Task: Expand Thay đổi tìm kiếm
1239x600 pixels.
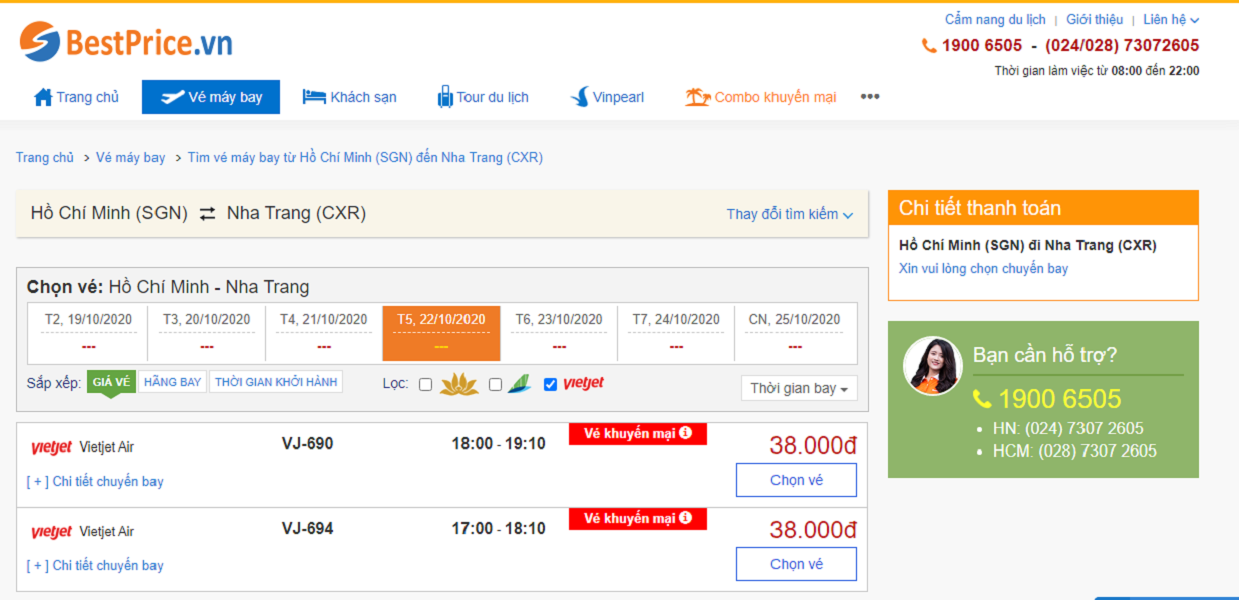Action: 790,214
